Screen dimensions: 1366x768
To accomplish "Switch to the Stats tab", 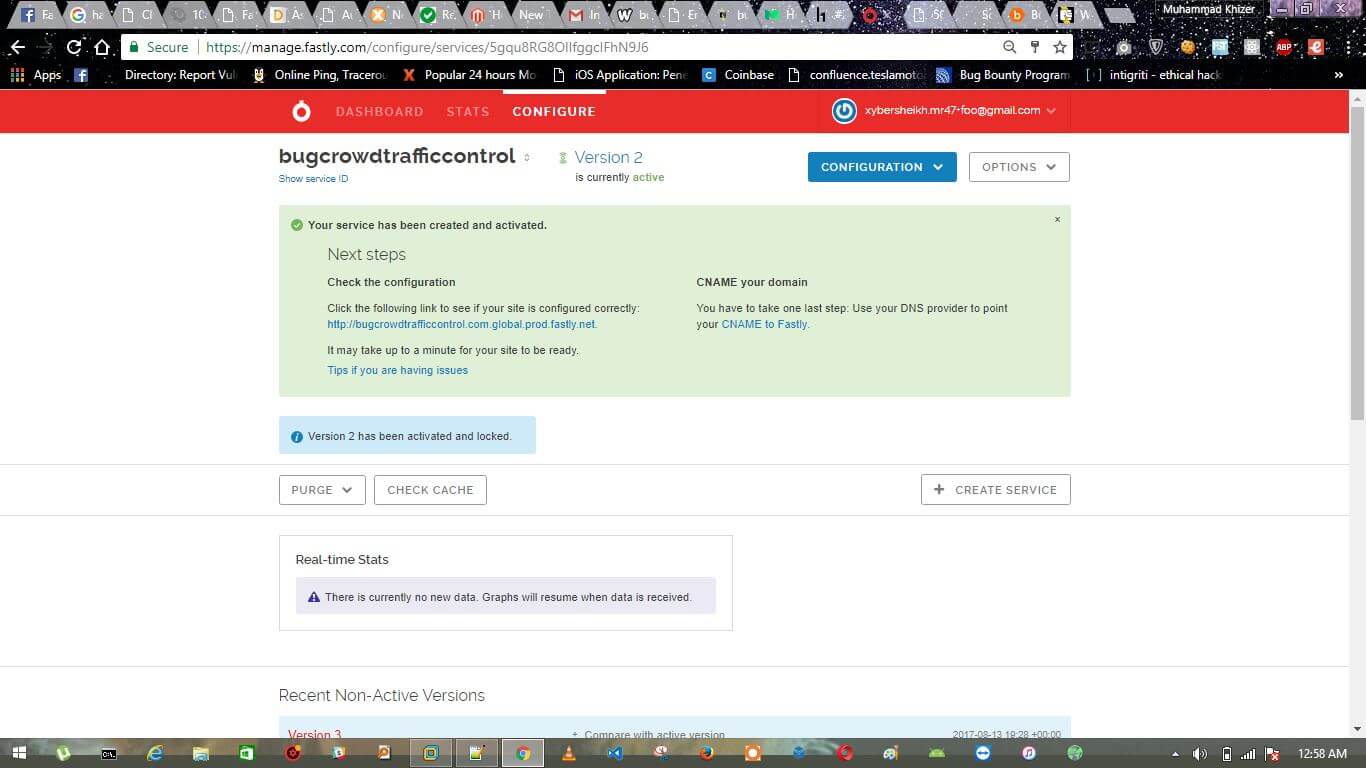I will 468,111.
